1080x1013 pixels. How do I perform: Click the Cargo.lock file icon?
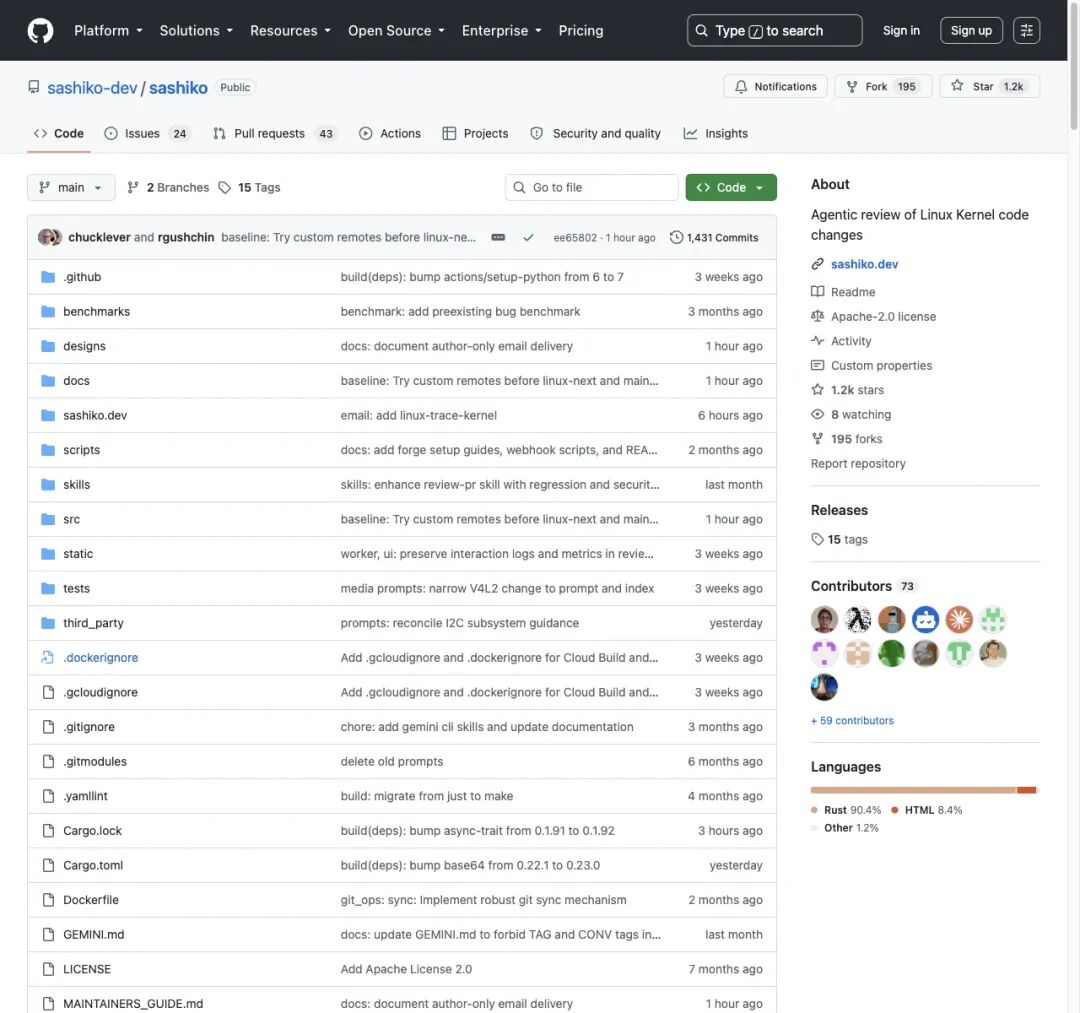pyautogui.click(x=48, y=831)
